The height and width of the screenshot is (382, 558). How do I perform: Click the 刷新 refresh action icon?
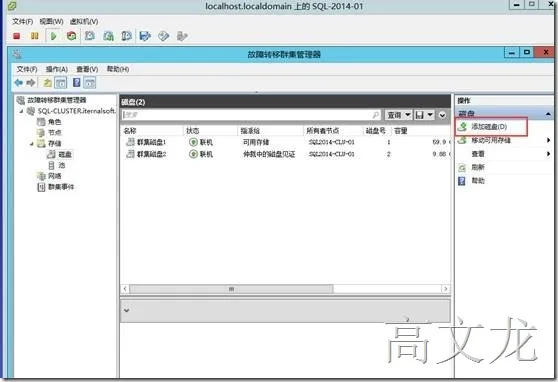(x=462, y=167)
